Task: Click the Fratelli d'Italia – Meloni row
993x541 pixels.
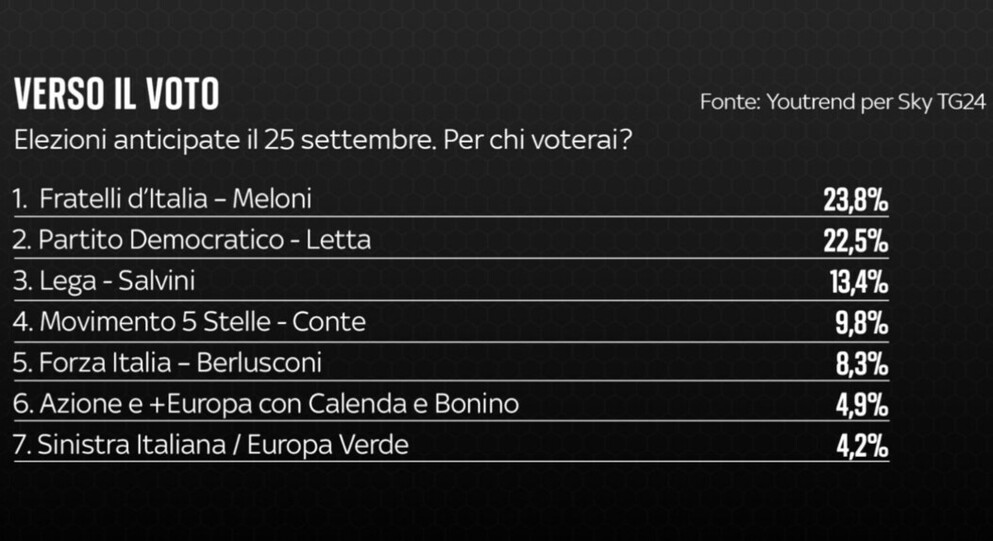Action: click(x=451, y=199)
